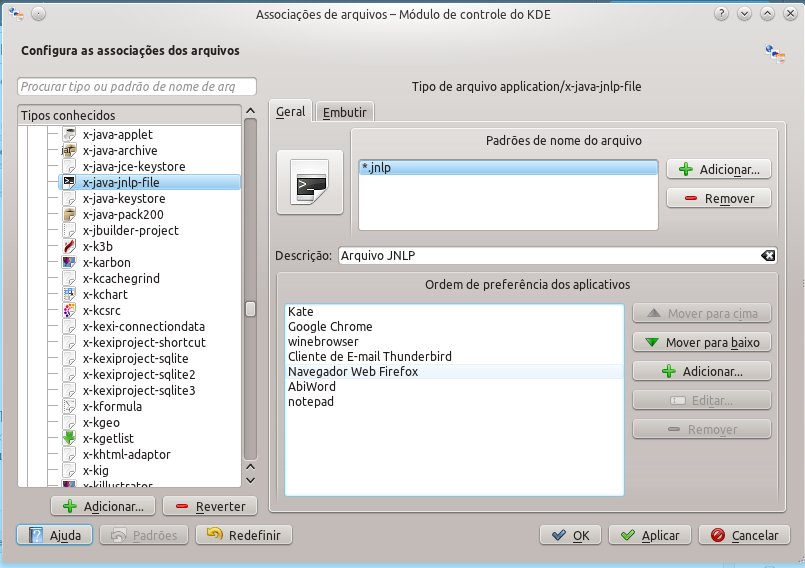Viewport: 805px width, 568px height.
Task: Select x-kexiproject-shortcut in the tree
Action: (144, 342)
